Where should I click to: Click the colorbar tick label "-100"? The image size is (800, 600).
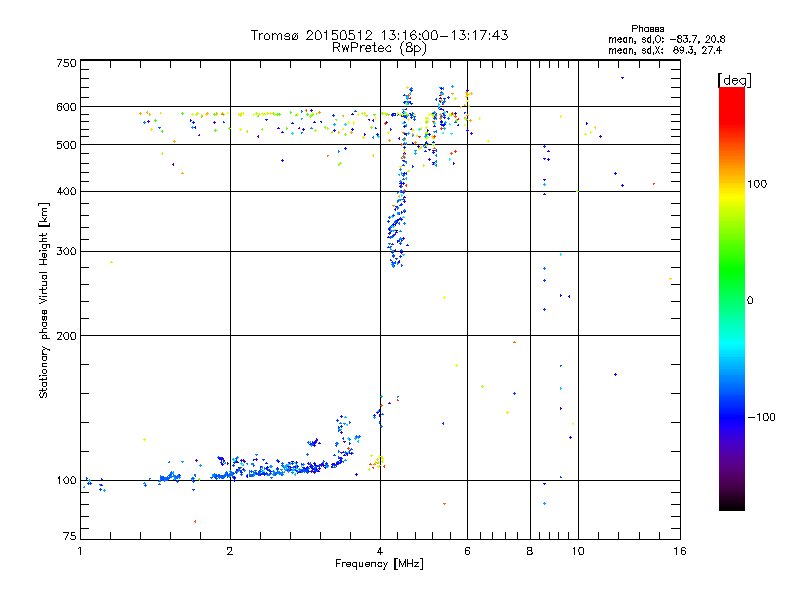pyautogui.click(x=761, y=417)
